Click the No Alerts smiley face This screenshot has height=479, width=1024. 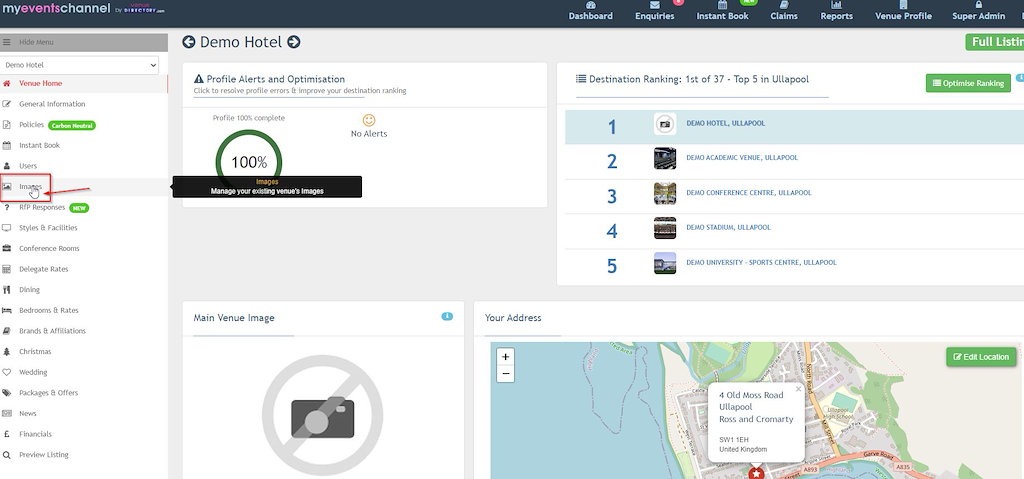369,121
